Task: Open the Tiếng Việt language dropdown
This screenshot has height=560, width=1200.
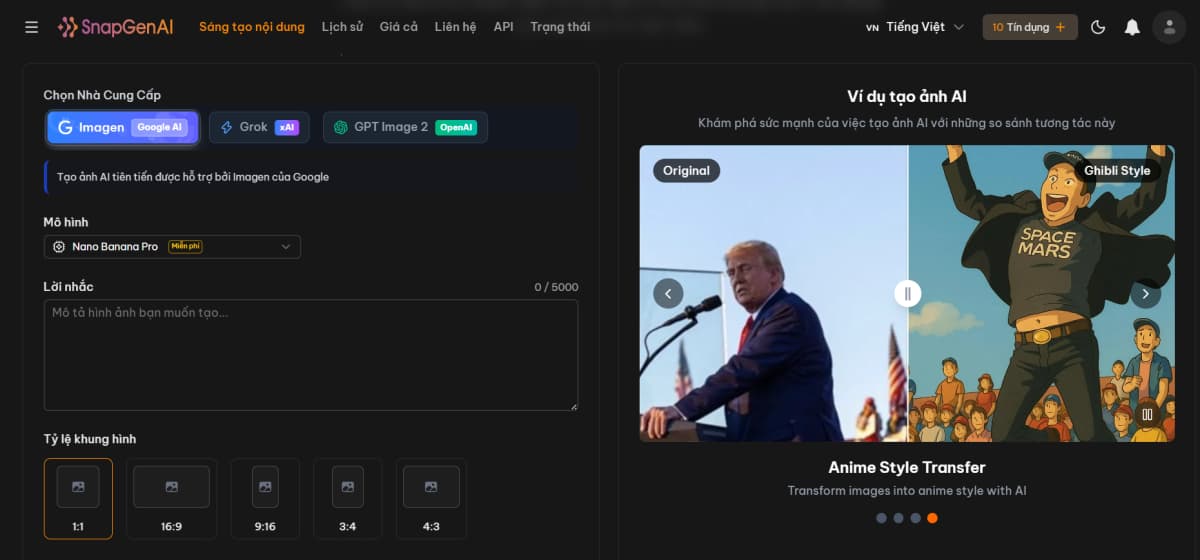Action: (915, 27)
